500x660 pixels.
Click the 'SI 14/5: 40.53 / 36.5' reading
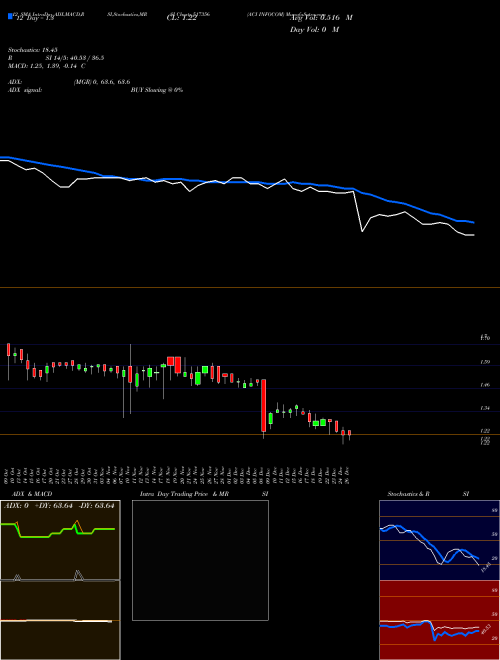tap(75, 58)
